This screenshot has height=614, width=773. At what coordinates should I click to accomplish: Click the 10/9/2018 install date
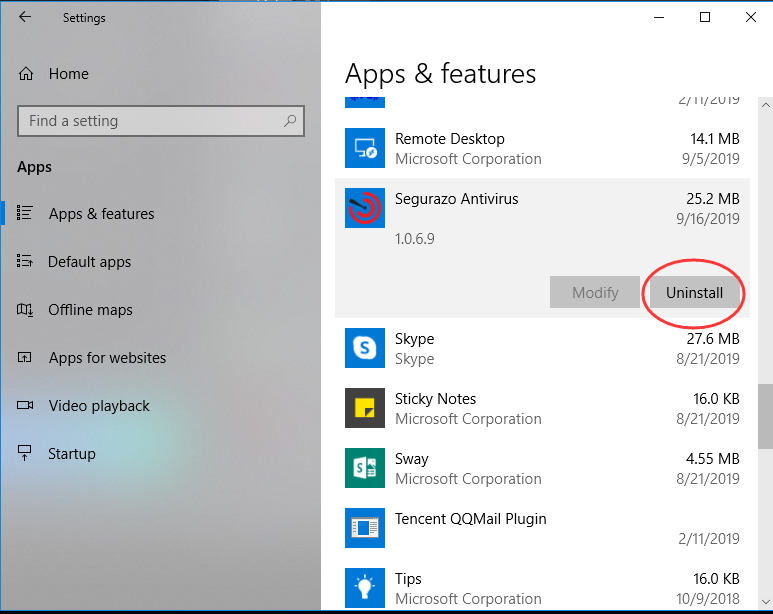pyautogui.click(x=708, y=599)
